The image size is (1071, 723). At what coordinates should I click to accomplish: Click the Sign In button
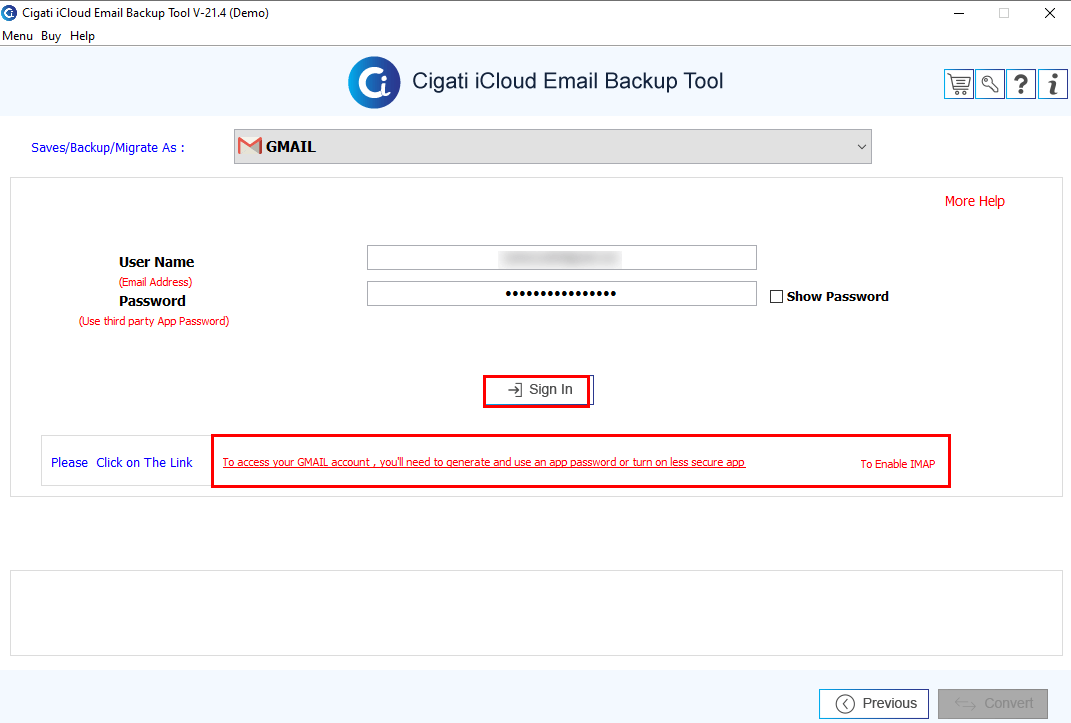(539, 390)
